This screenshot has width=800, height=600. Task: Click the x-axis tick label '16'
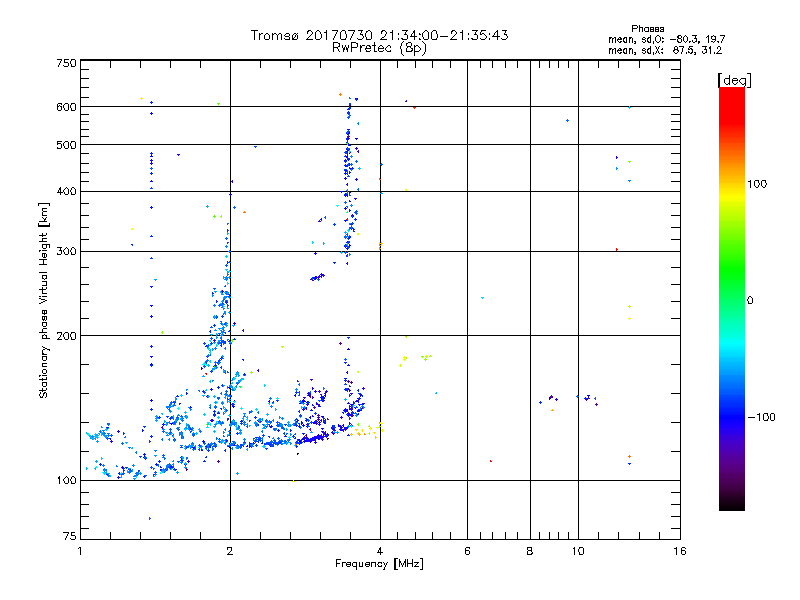(x=680, y=551)
